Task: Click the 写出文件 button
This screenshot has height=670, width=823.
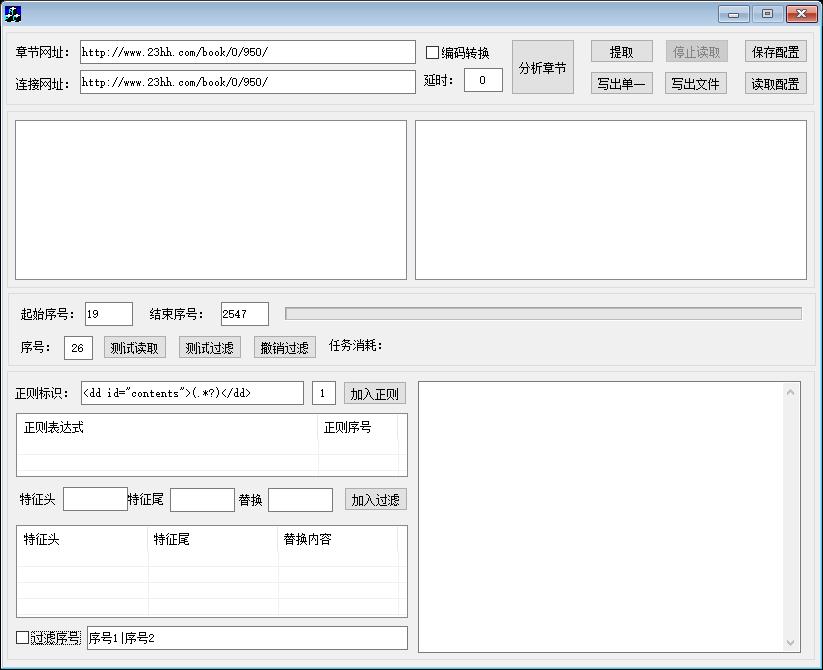Action: coord(696,83)
